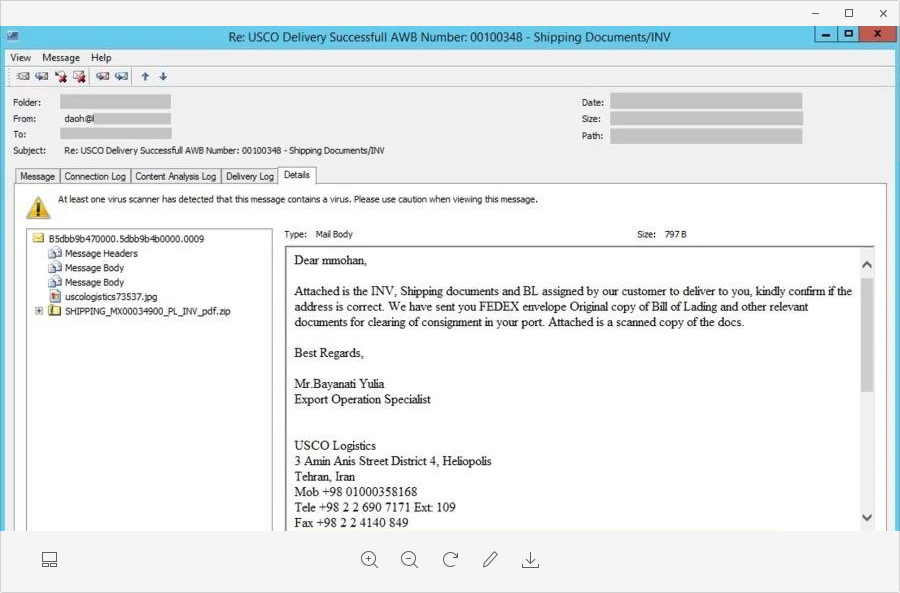The image size is (900, 593).
Task: Select the Message Headers tree item
Action: 101,253
